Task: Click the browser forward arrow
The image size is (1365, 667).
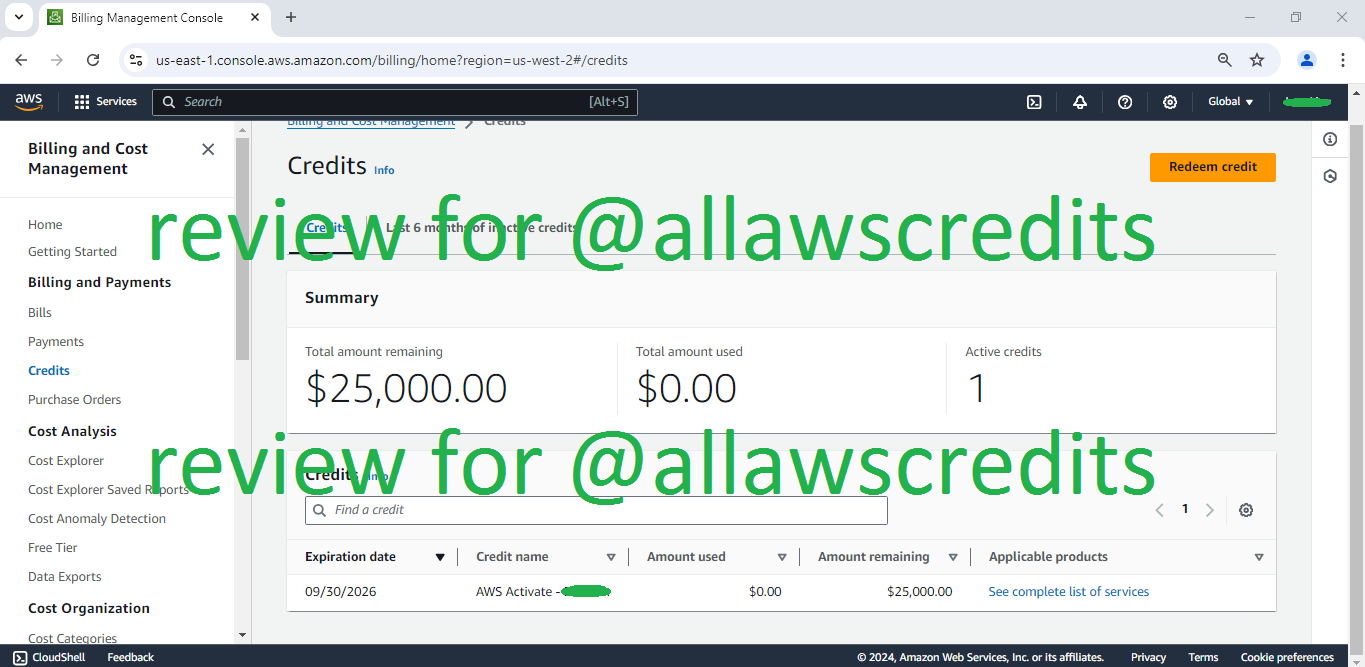Action: click(x=57, y=60)
